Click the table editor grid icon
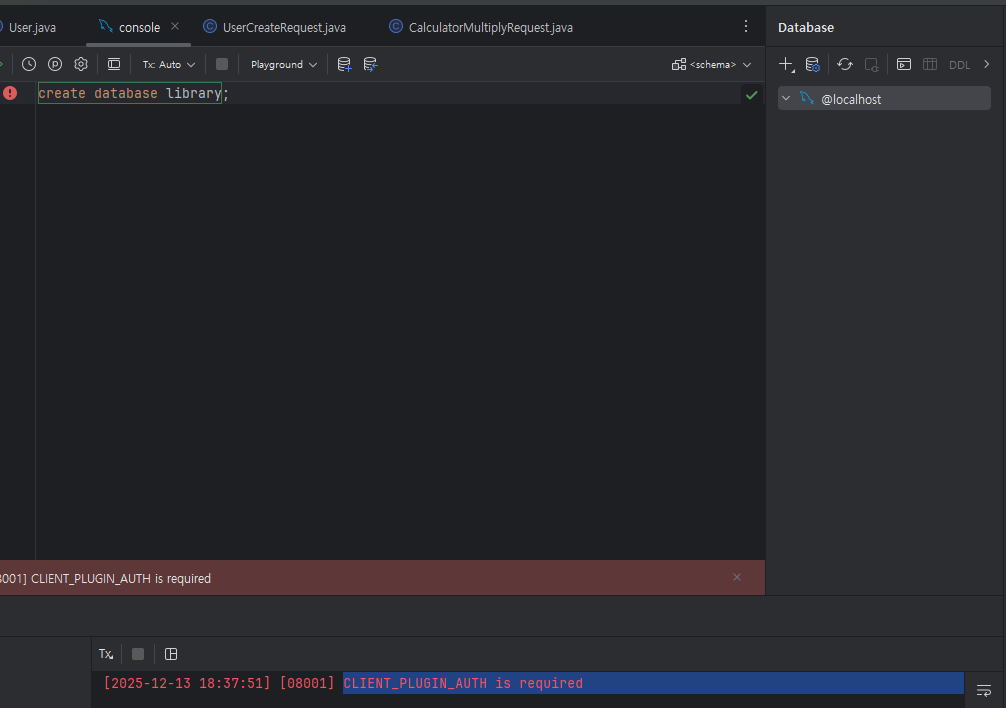Viewport: 1006px width, 708px height. coord(930,64)
